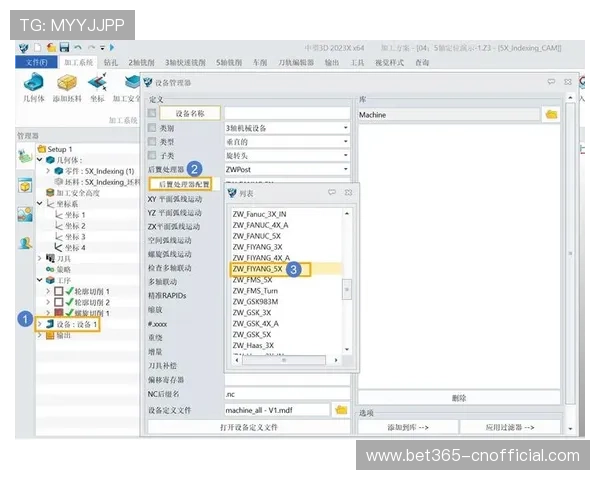Open the yellow cube sidebar panel icon
The image size is (600, 480).
(x=25, y=186)
